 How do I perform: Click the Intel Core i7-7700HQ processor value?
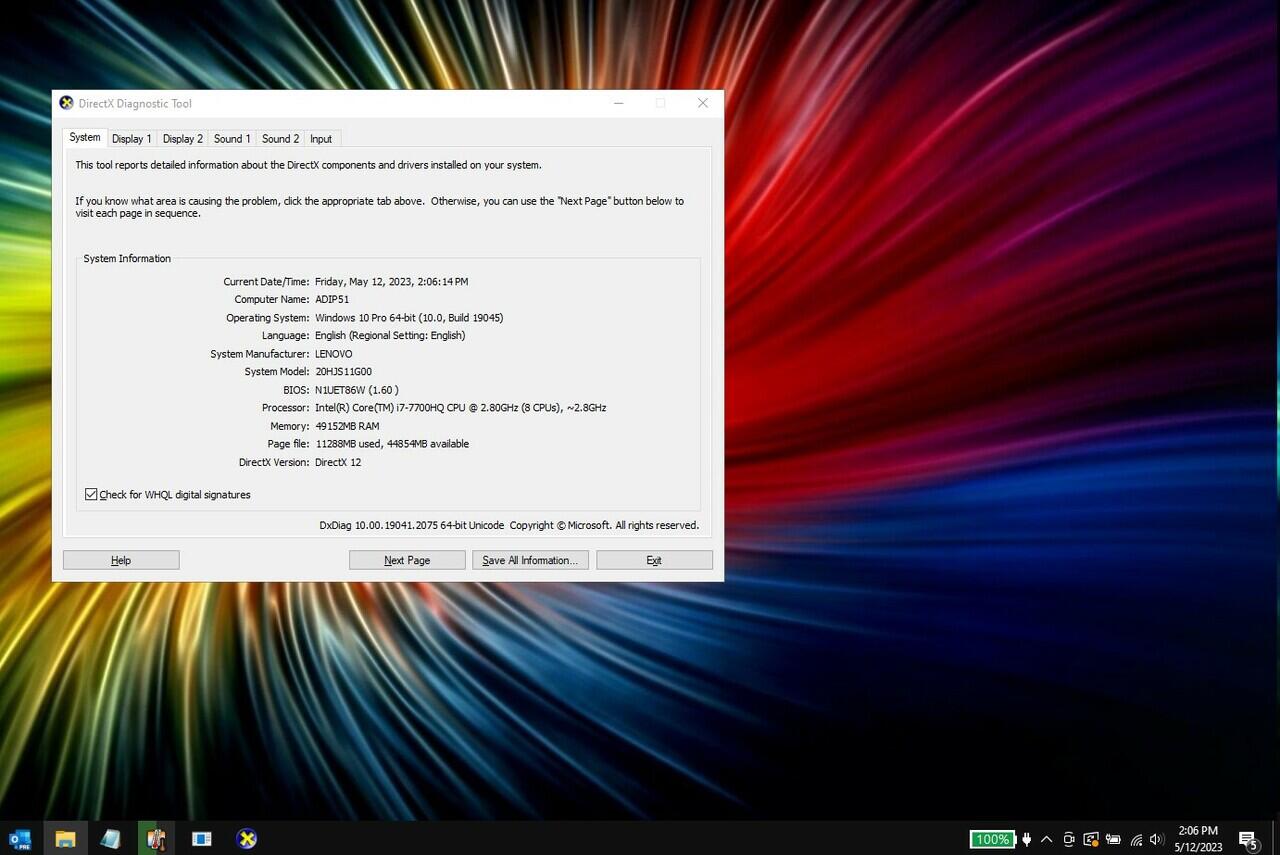(461, 407)
